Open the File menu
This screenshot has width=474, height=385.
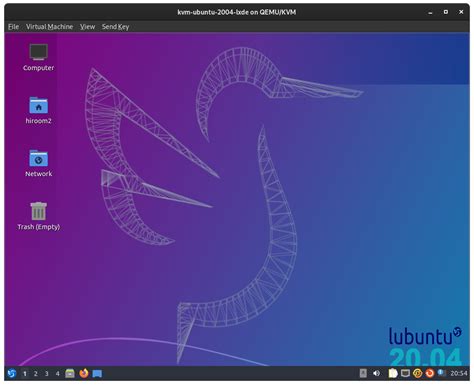(x=13, y=27)
